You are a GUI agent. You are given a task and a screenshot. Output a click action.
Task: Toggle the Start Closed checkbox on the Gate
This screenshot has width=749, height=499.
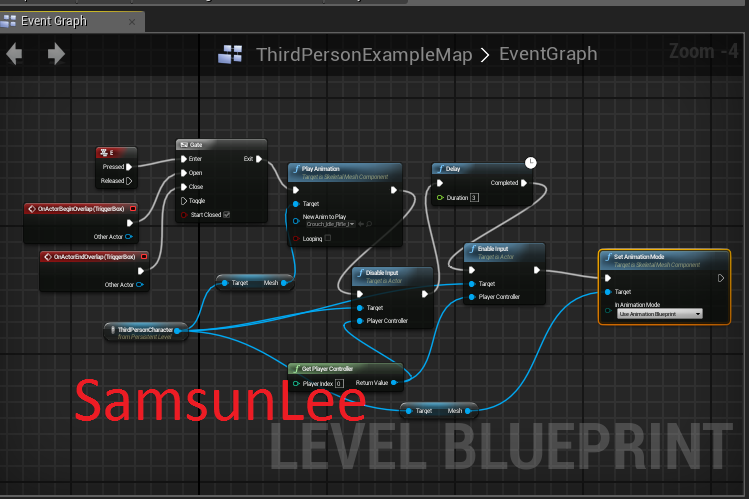point(227,215)
